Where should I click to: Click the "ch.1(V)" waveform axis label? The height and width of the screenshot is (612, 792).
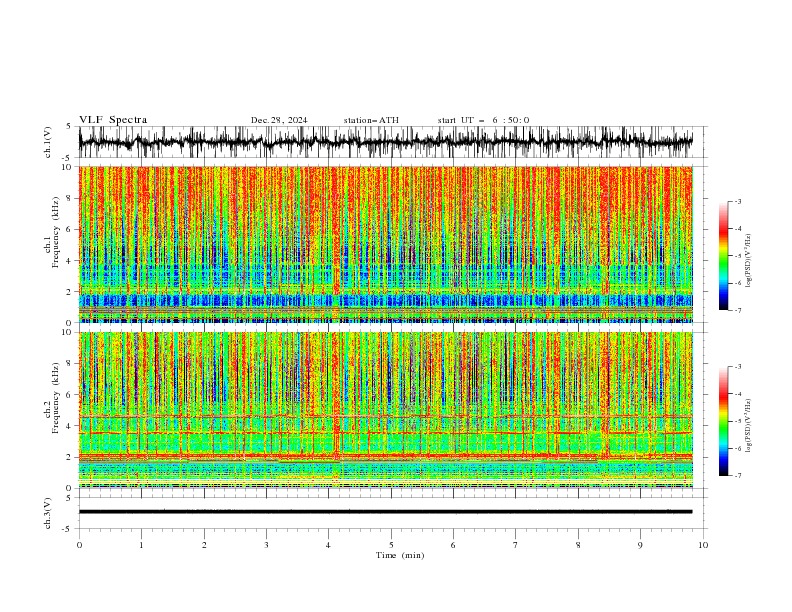pos(48,142)
